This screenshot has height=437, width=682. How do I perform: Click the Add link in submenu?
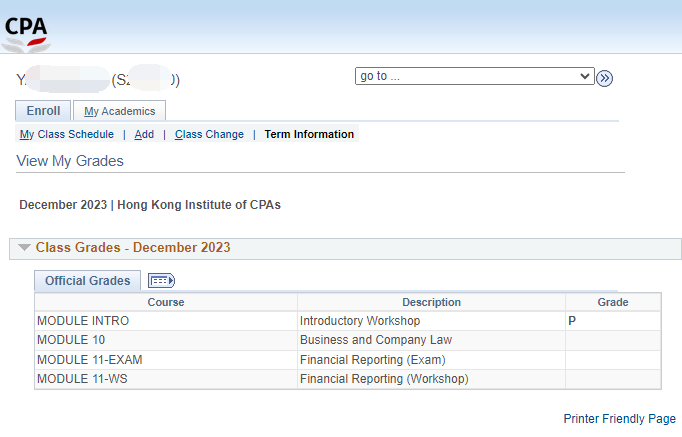tap(144, 134)
